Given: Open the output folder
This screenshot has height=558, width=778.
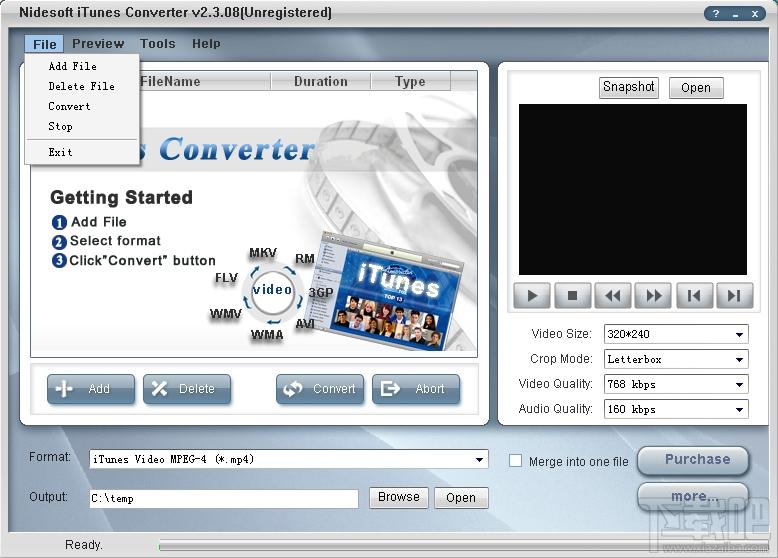Looking at the screenshot, I should point(461,498).
